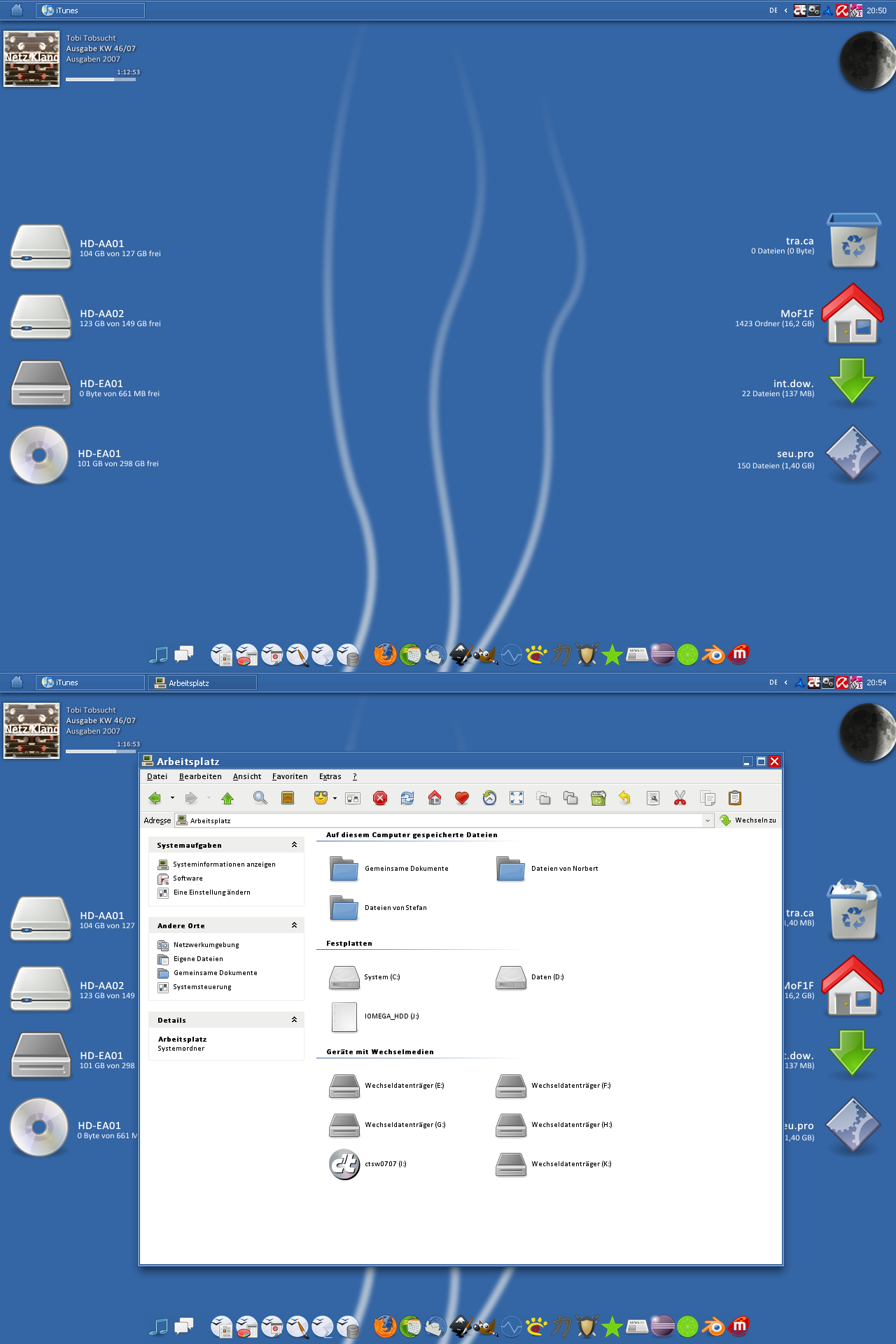
Task: Click the green recycle toolbar icon
Action: (x=598, y=798)
